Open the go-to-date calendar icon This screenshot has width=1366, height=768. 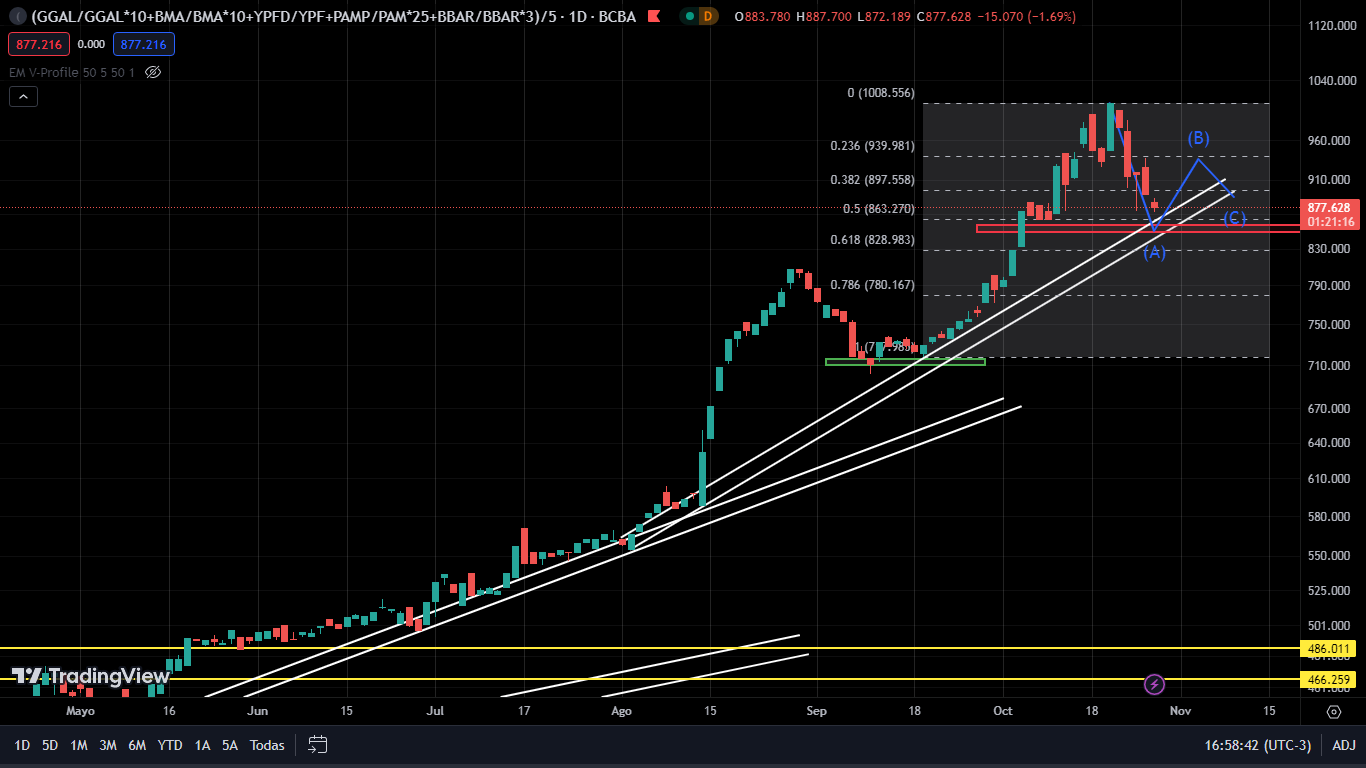pyautogui.click(x=318, y=744)
